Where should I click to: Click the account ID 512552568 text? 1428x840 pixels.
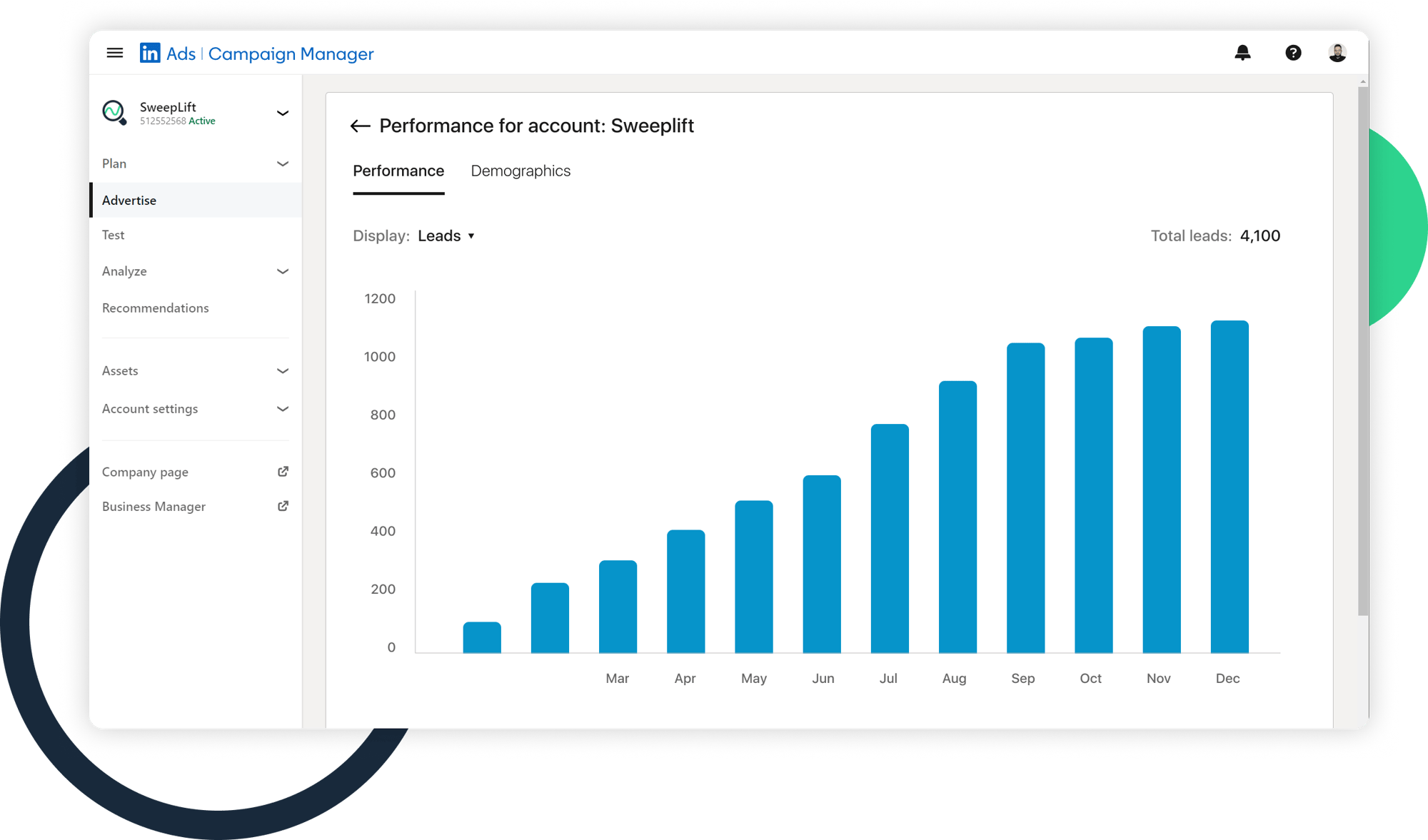[163, 121]
